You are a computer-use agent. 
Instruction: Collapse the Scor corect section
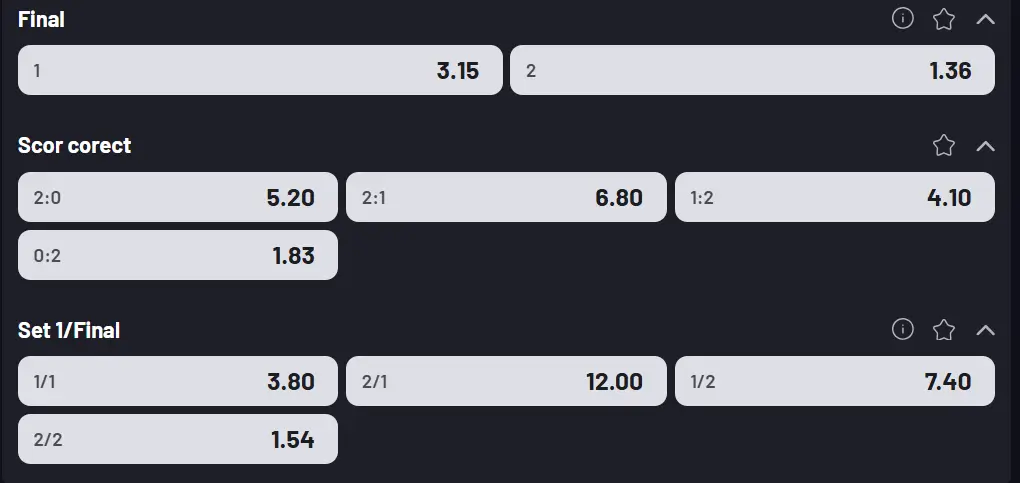985,146
